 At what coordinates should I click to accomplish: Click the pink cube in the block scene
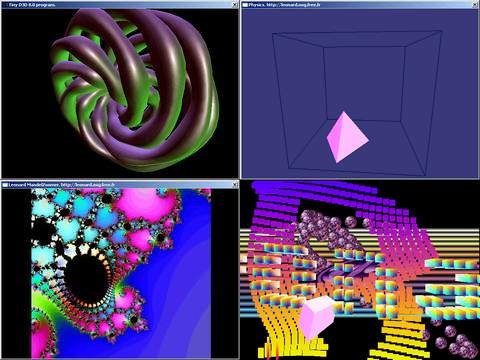pos(316,318)
